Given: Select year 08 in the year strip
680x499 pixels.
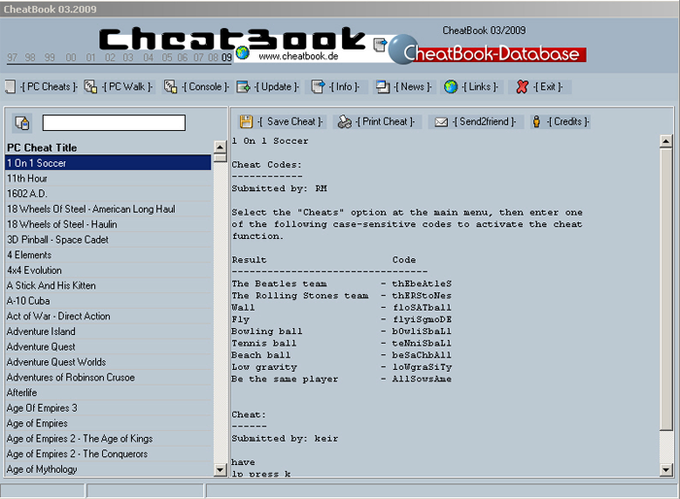Looking at the screenshot, I should (x=212, y=58).
